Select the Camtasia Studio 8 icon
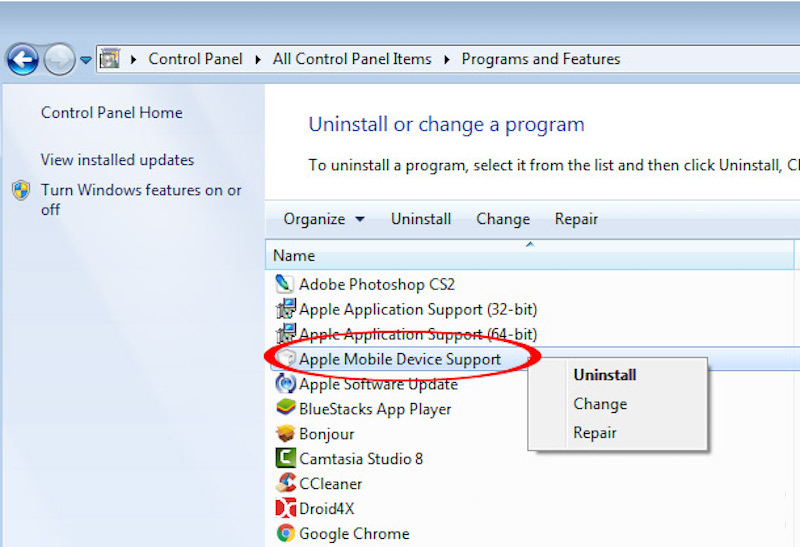The height and width of the screenshot is (547, 800). pyautogui.click(x=285, y=459)
